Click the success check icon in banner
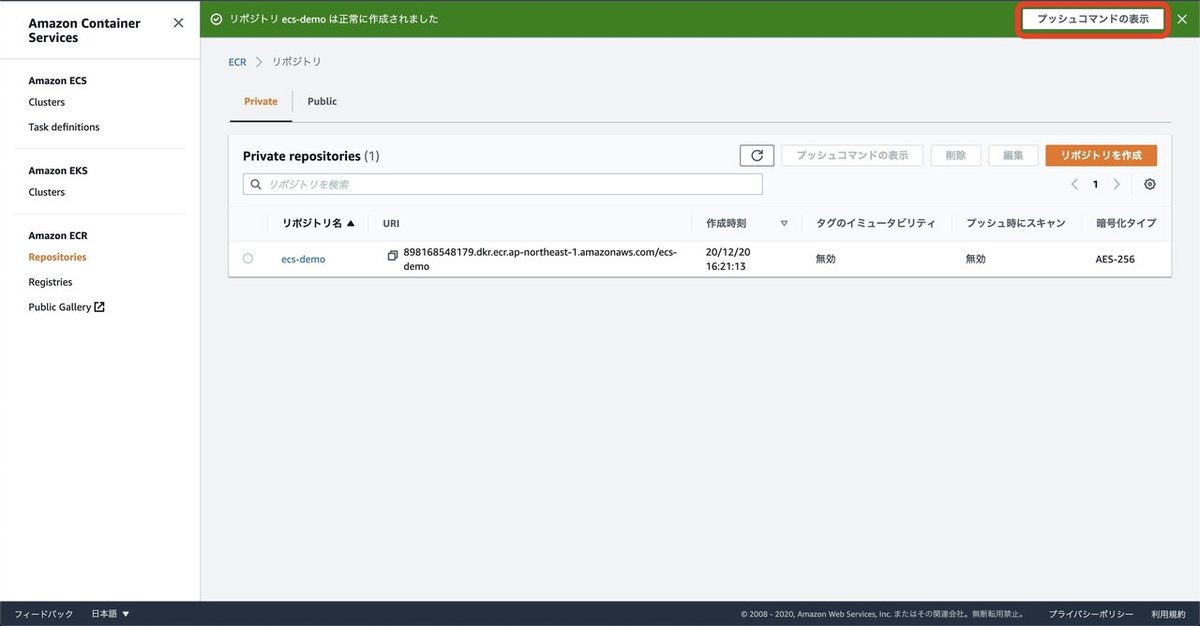 tap(216, 19)
